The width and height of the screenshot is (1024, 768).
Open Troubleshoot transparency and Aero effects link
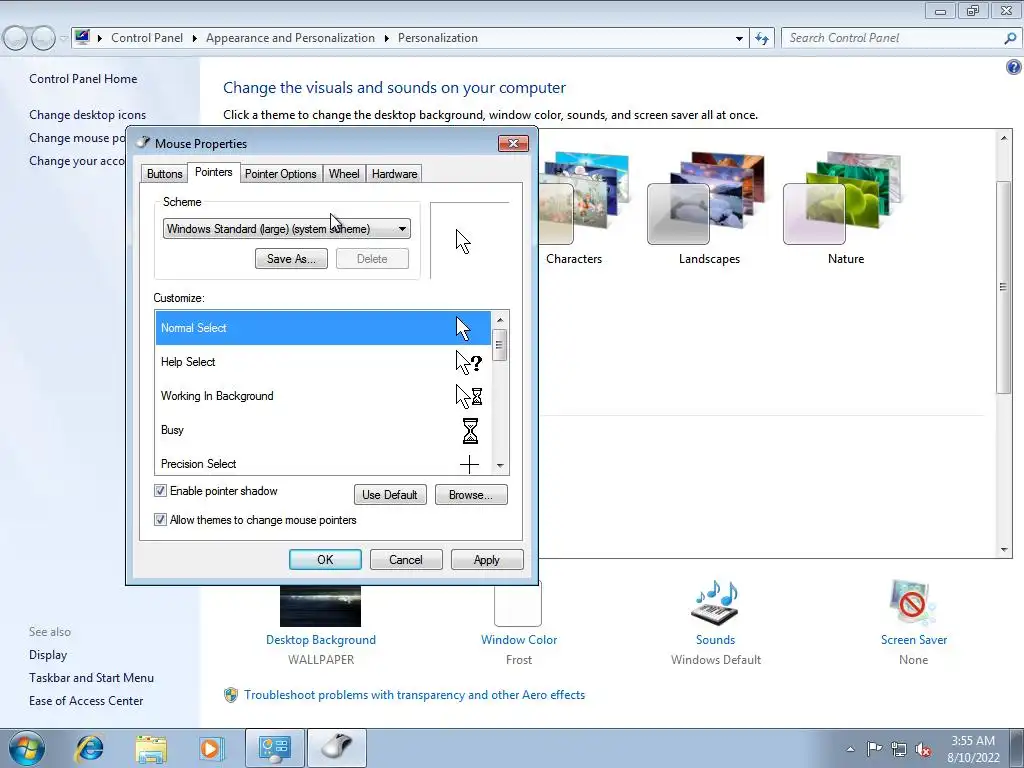click(x=414, y=695)
